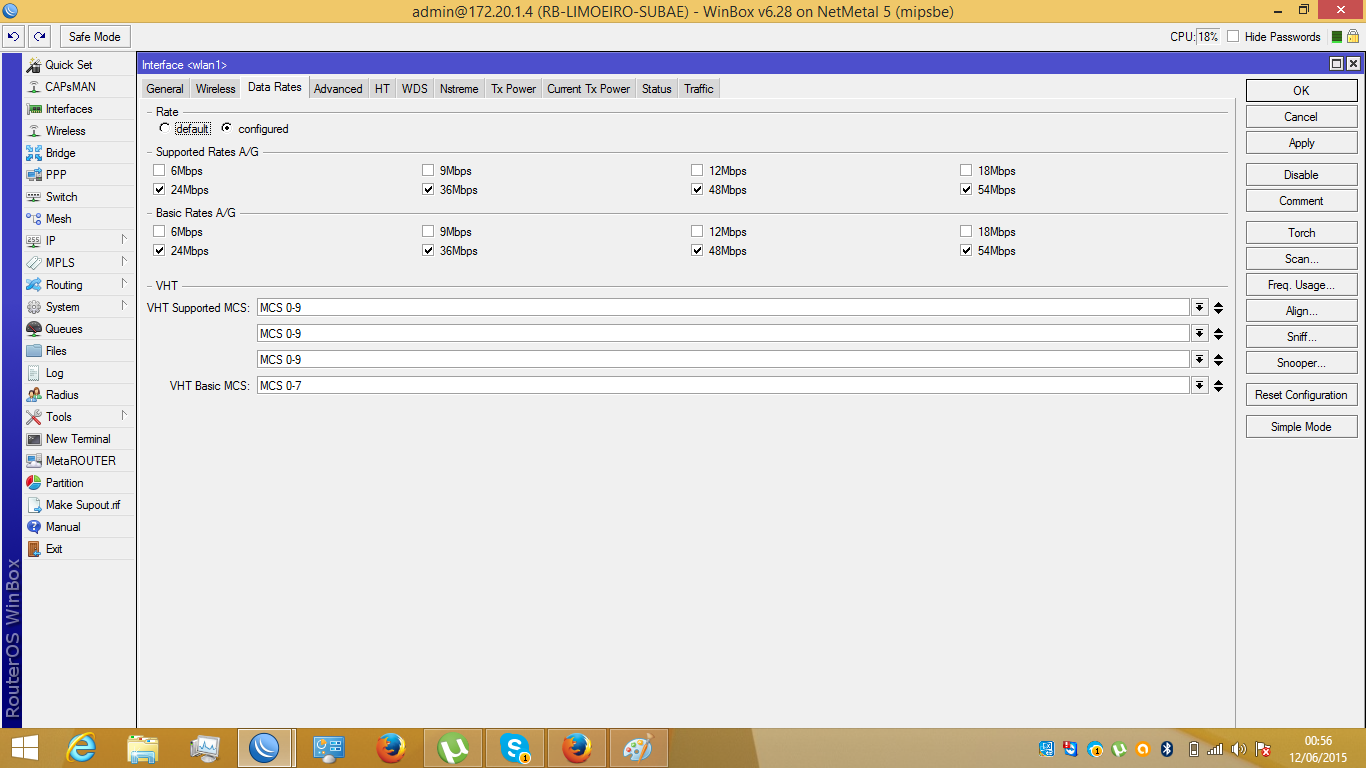
Task: Click the Scan... button
Action: coord(1301,259)
